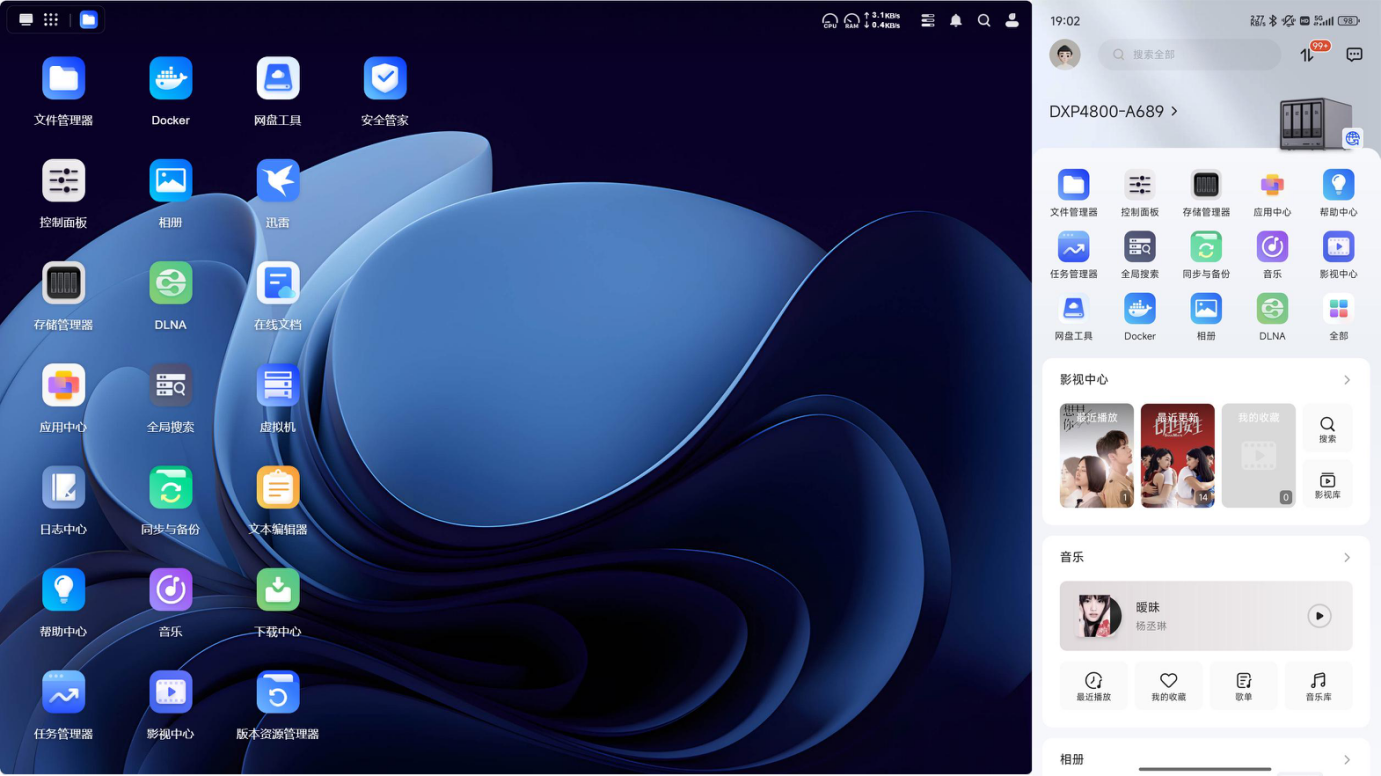Tap 同步与备份 in the mobile app grid
The height and width of the screenshot is (776, 1381).
(x=1206, y=247)
